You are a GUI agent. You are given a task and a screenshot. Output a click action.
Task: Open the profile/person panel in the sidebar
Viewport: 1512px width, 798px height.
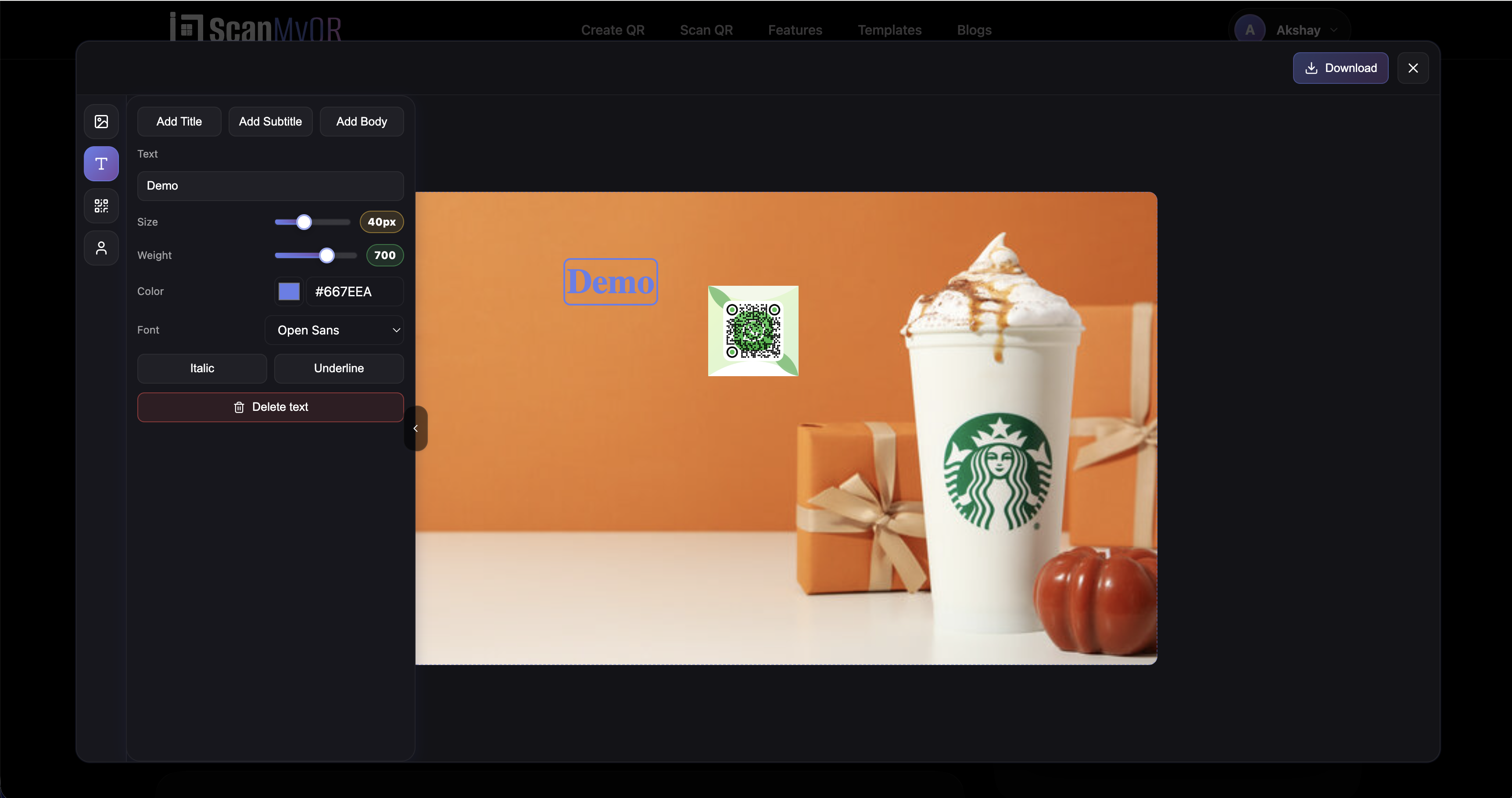(x=101, y=248)
